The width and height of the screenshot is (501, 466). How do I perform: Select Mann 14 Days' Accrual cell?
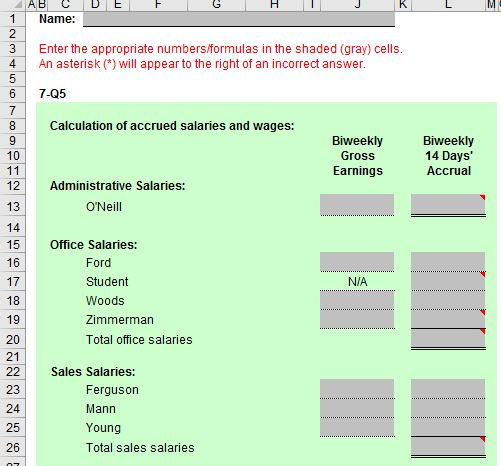448,408
